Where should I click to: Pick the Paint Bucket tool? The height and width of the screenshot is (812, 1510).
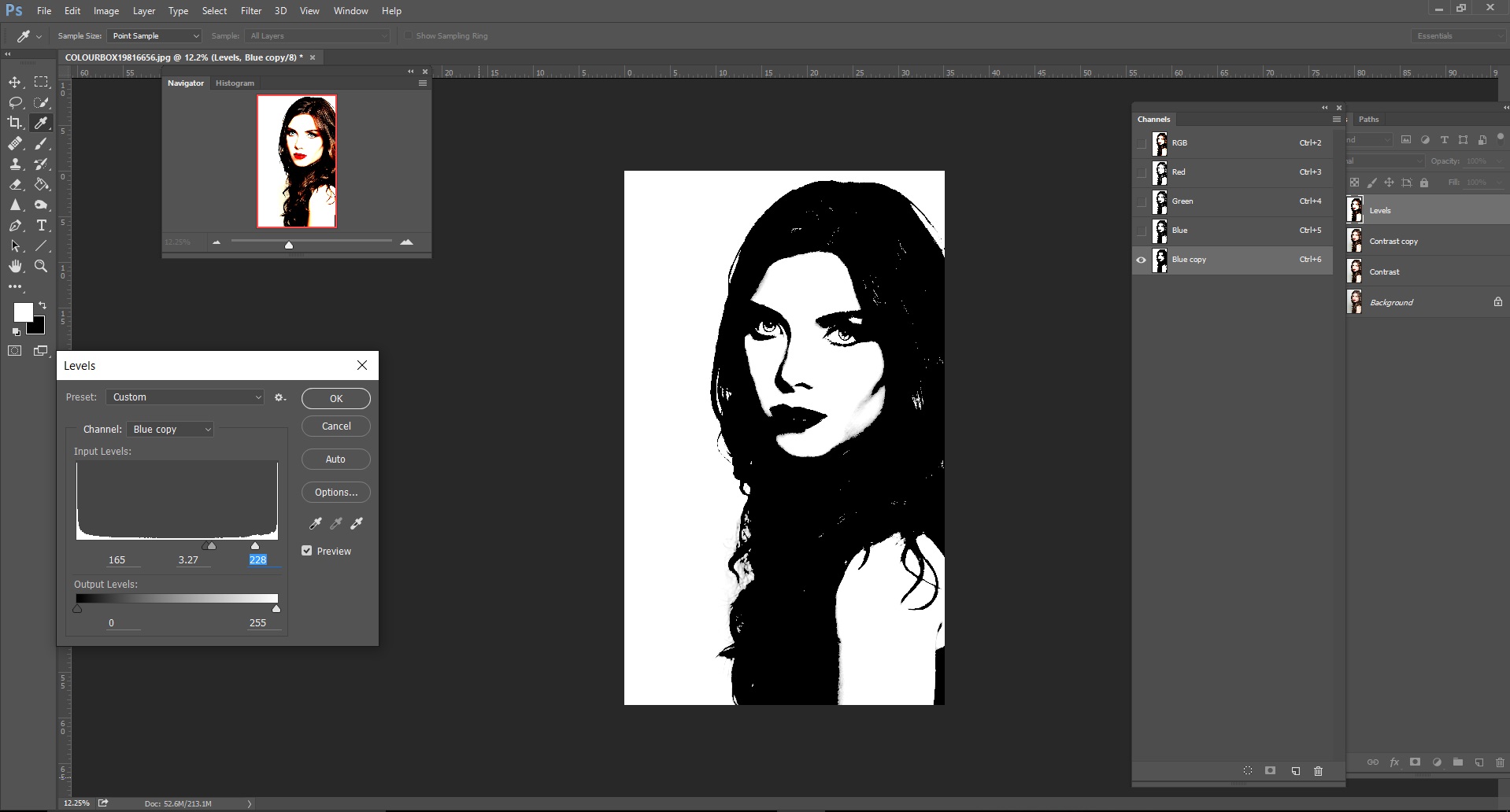[42, 184]
